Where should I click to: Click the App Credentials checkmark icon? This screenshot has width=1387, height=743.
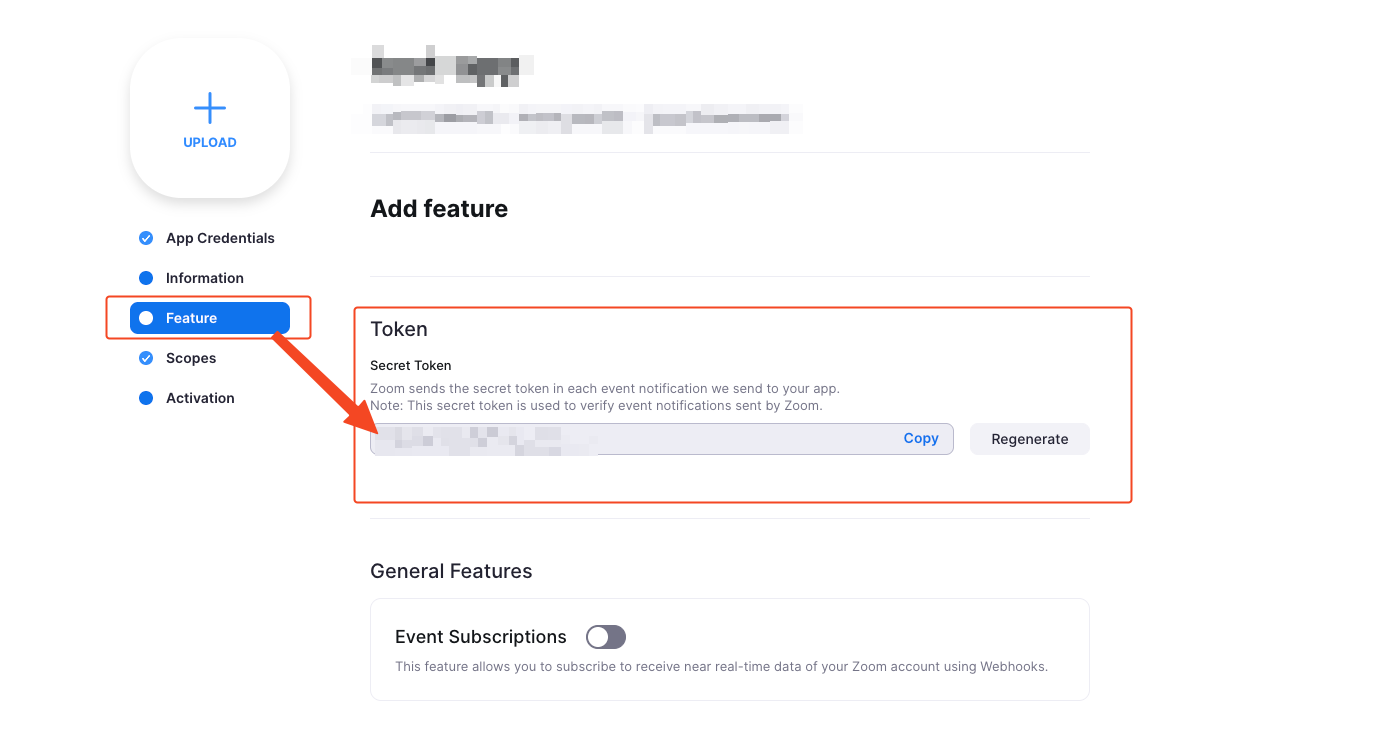click(x=146, y=238)
